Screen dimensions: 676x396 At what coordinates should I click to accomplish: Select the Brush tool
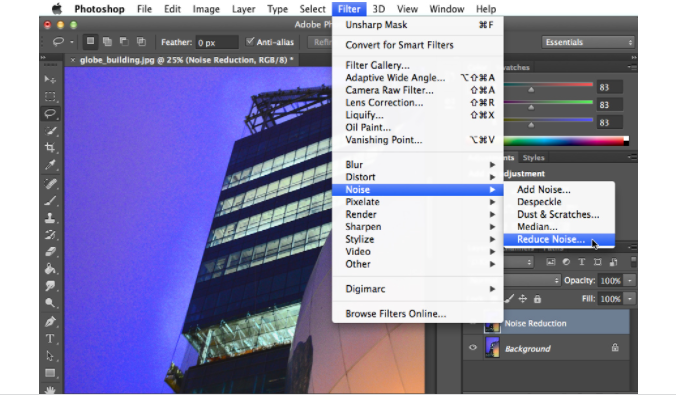(50, 200)
